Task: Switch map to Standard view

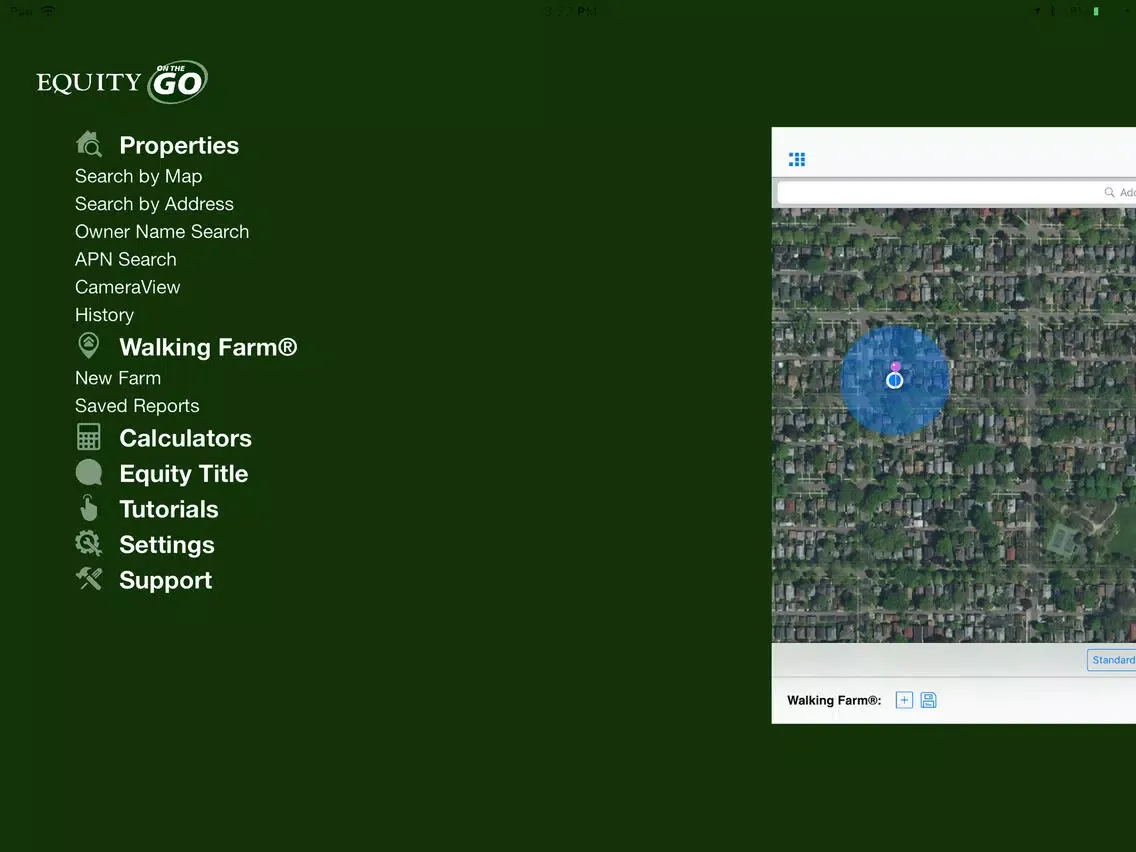Action: click(x=1111, y=660)
